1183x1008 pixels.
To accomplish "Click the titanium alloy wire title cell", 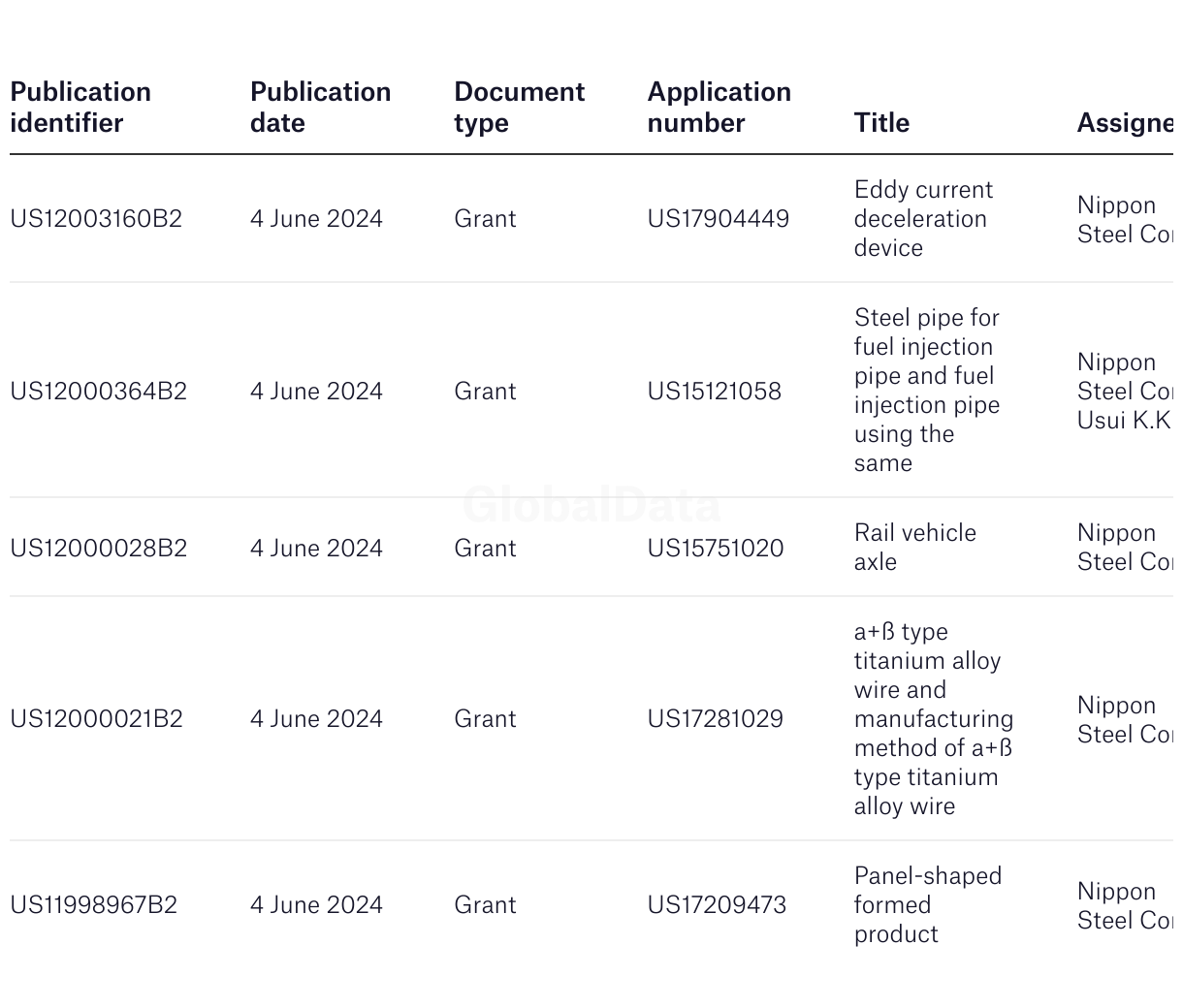I will coord(934,719).
